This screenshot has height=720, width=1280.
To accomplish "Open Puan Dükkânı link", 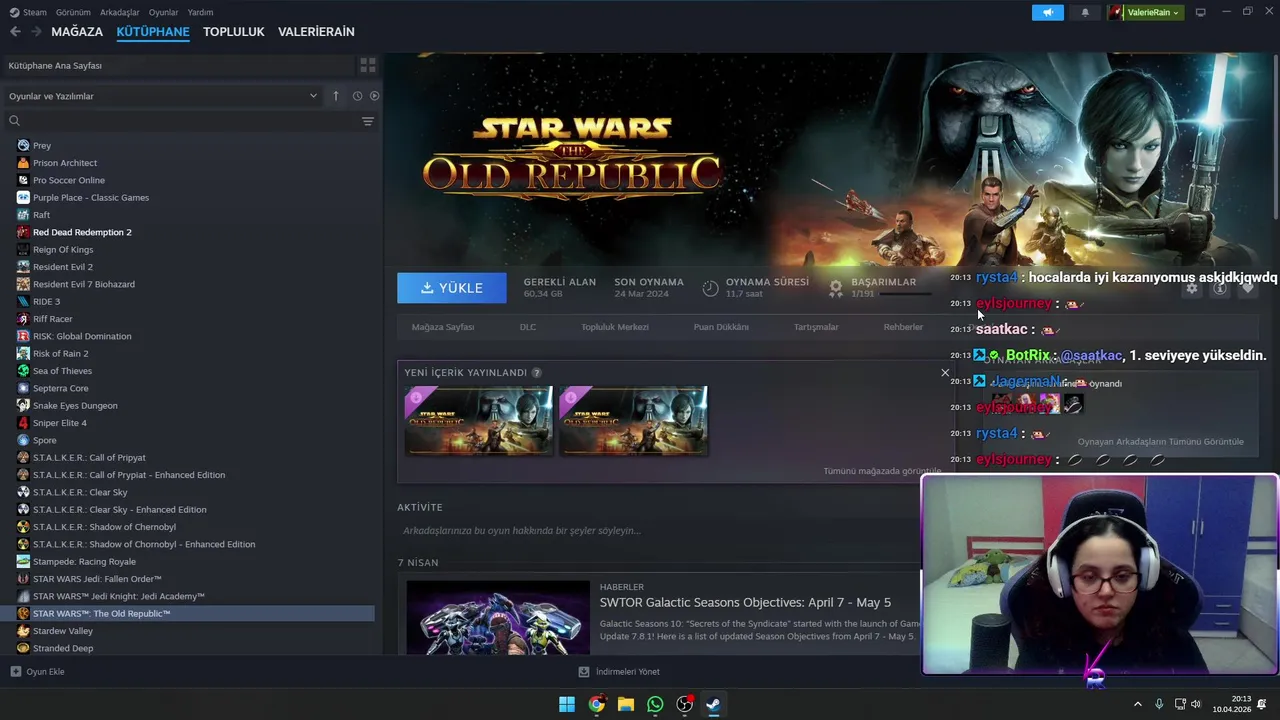I will 721,327.
